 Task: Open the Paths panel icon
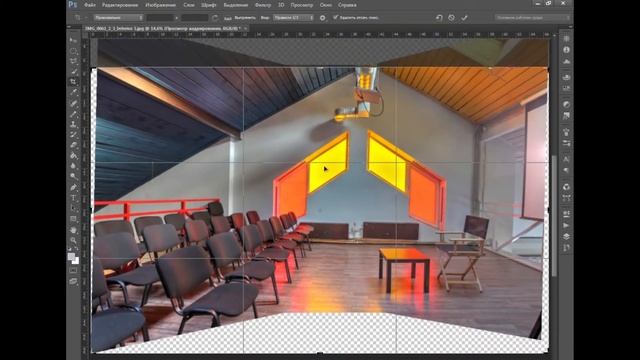[567, 248]
